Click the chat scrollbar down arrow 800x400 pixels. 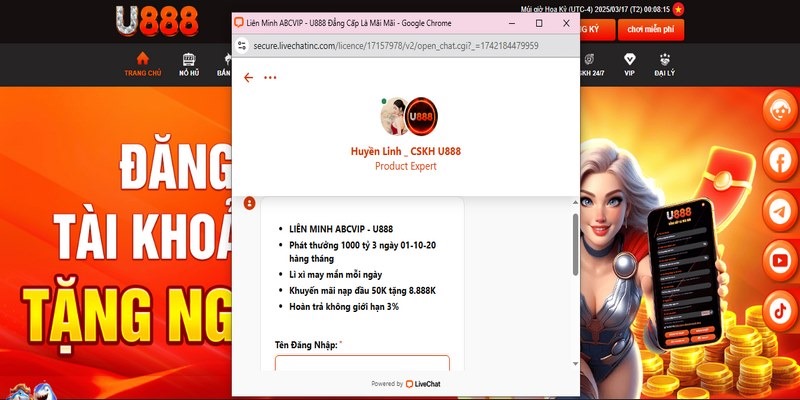[x=576, y=364]
